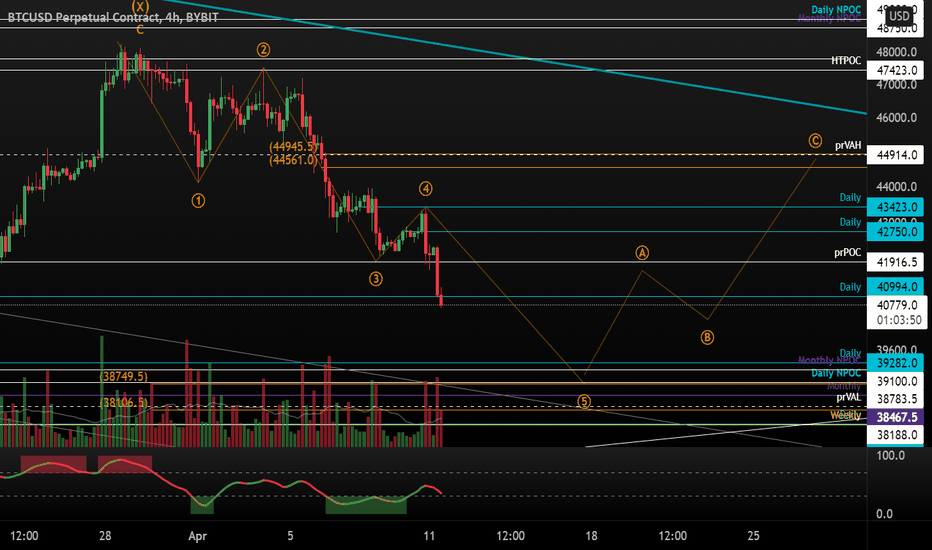Click the circled wave 1 marker
The height and width of the screenshot is (550, 932).
coord(198,201)
